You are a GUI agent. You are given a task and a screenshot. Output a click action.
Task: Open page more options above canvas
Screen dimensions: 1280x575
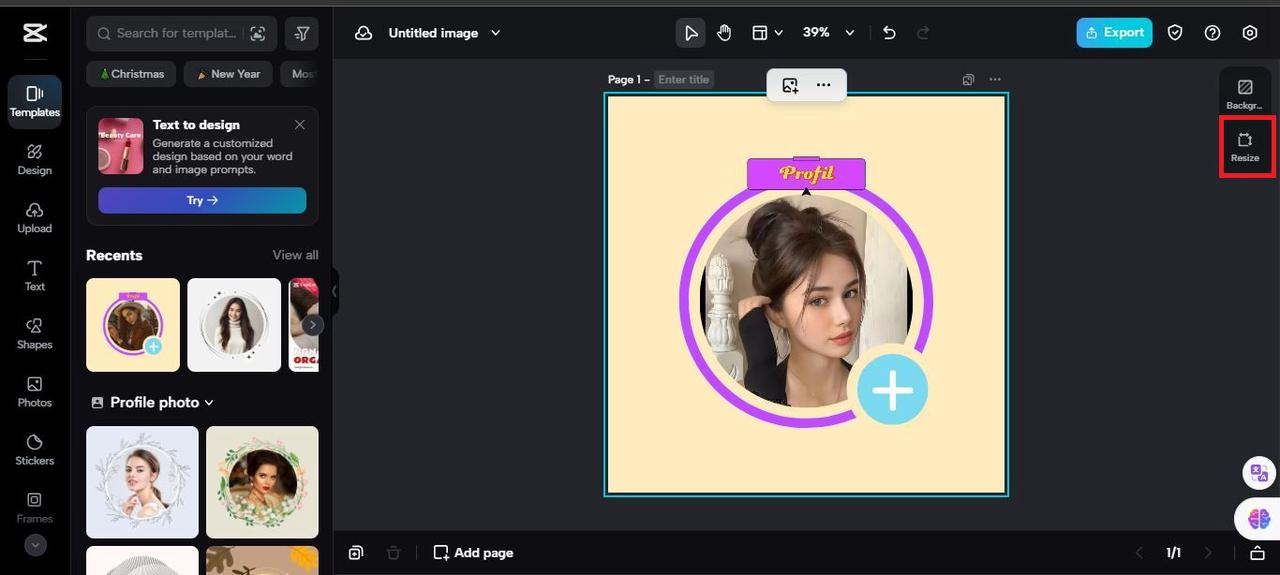(x=995, y=80)
